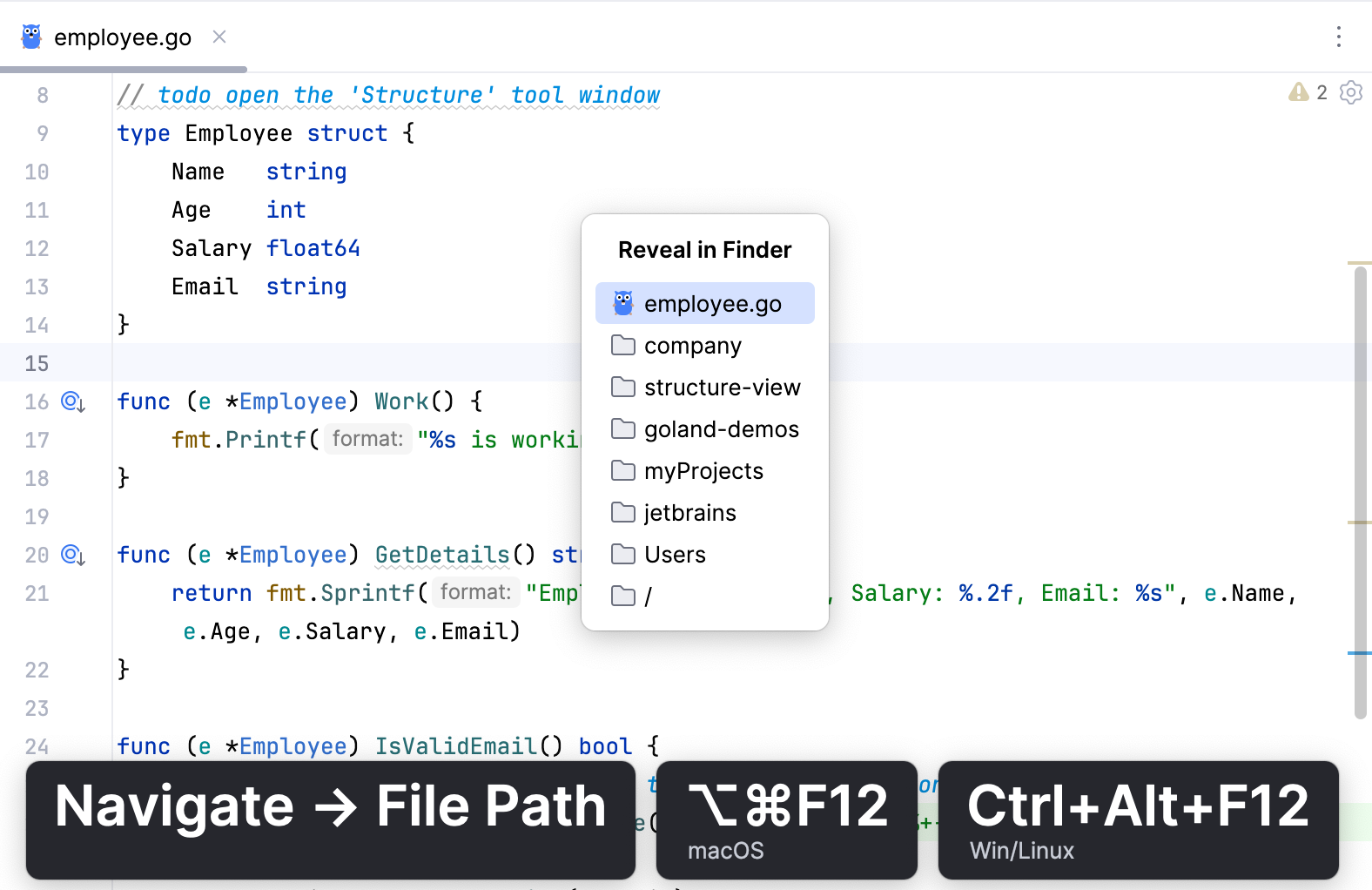Image resolution: width=1372 pixels, height=890 pixels.
Task: Close the employee.go editor tab
Action: coord(219,37)
